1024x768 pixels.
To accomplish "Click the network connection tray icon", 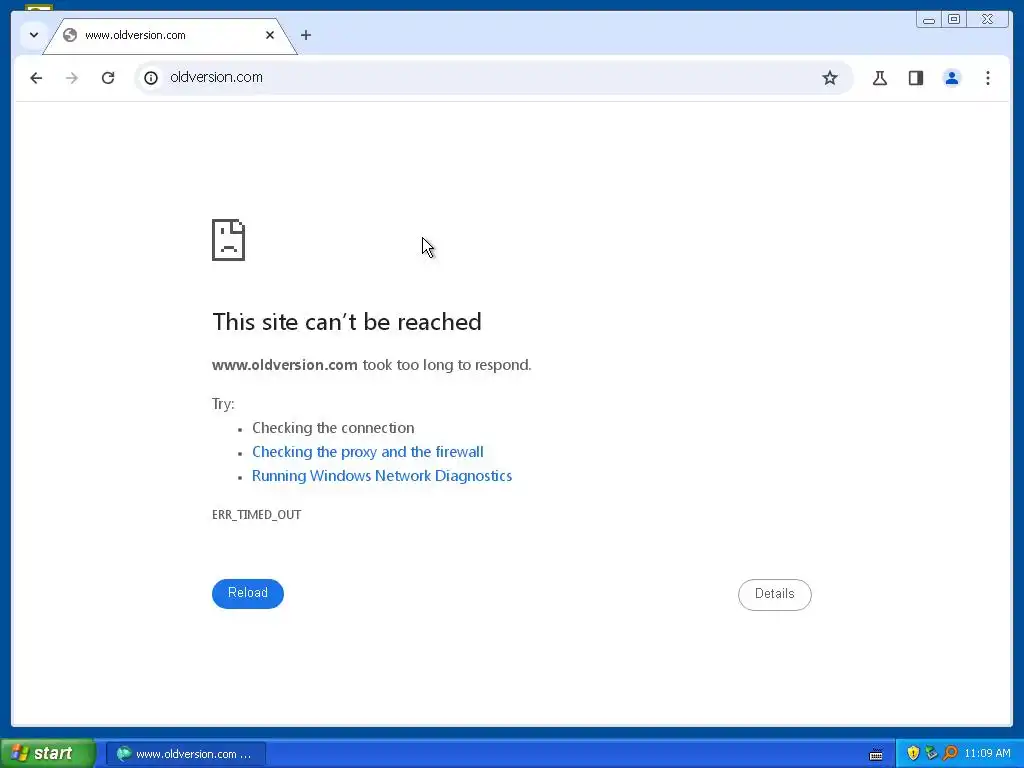I will coord(931,754).
